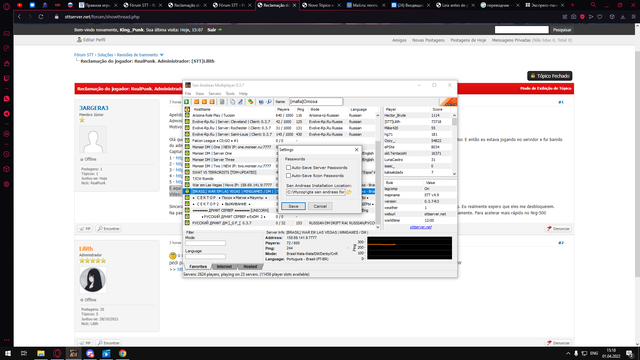
Task: Select the Arizona Role Play | Tucson server row
Action: (x=280, y=116)
